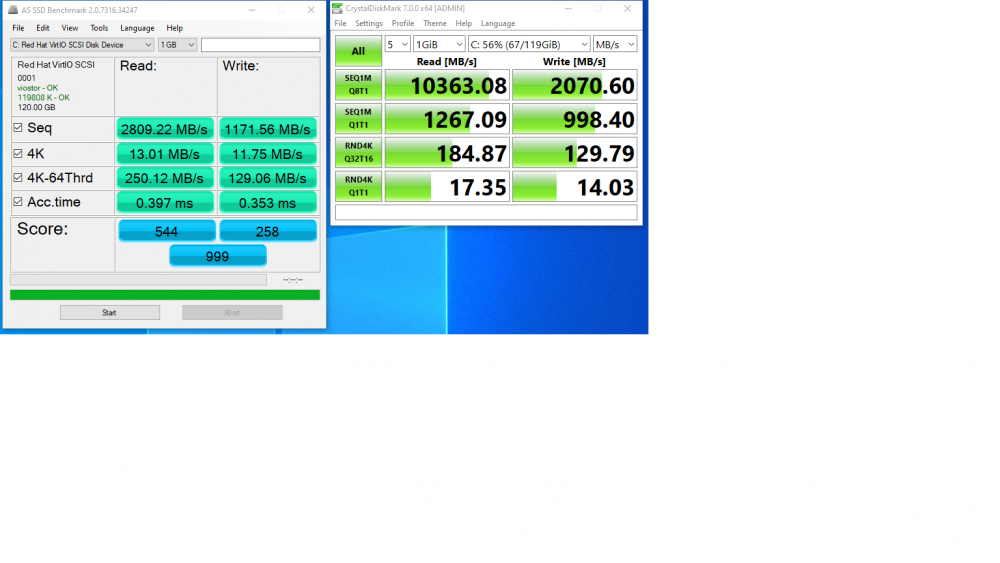
Task: Click the grey progress bar above the green one
Action: coord(138,280)
